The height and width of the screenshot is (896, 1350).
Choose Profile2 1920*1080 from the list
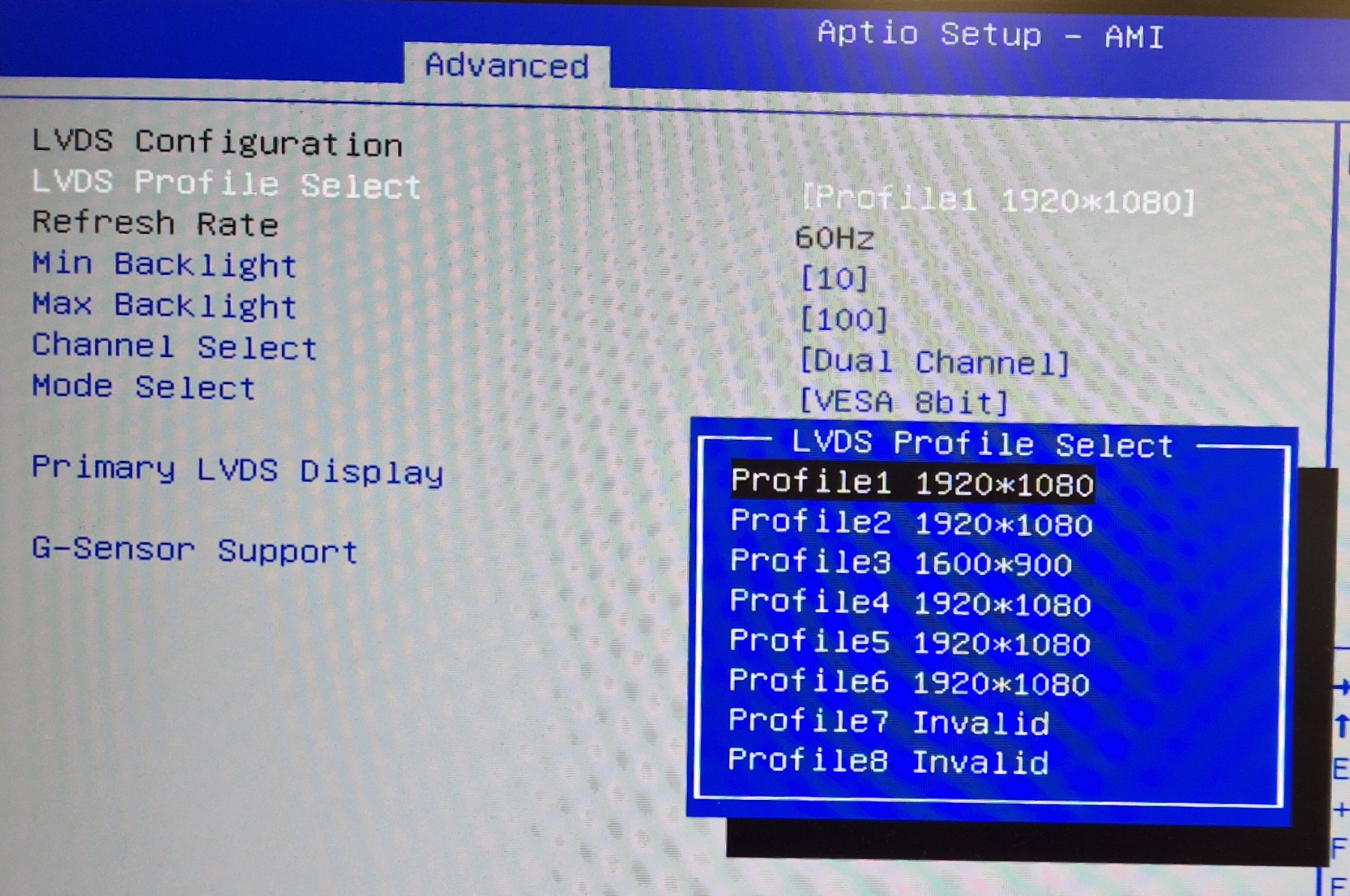coord(911,523)
